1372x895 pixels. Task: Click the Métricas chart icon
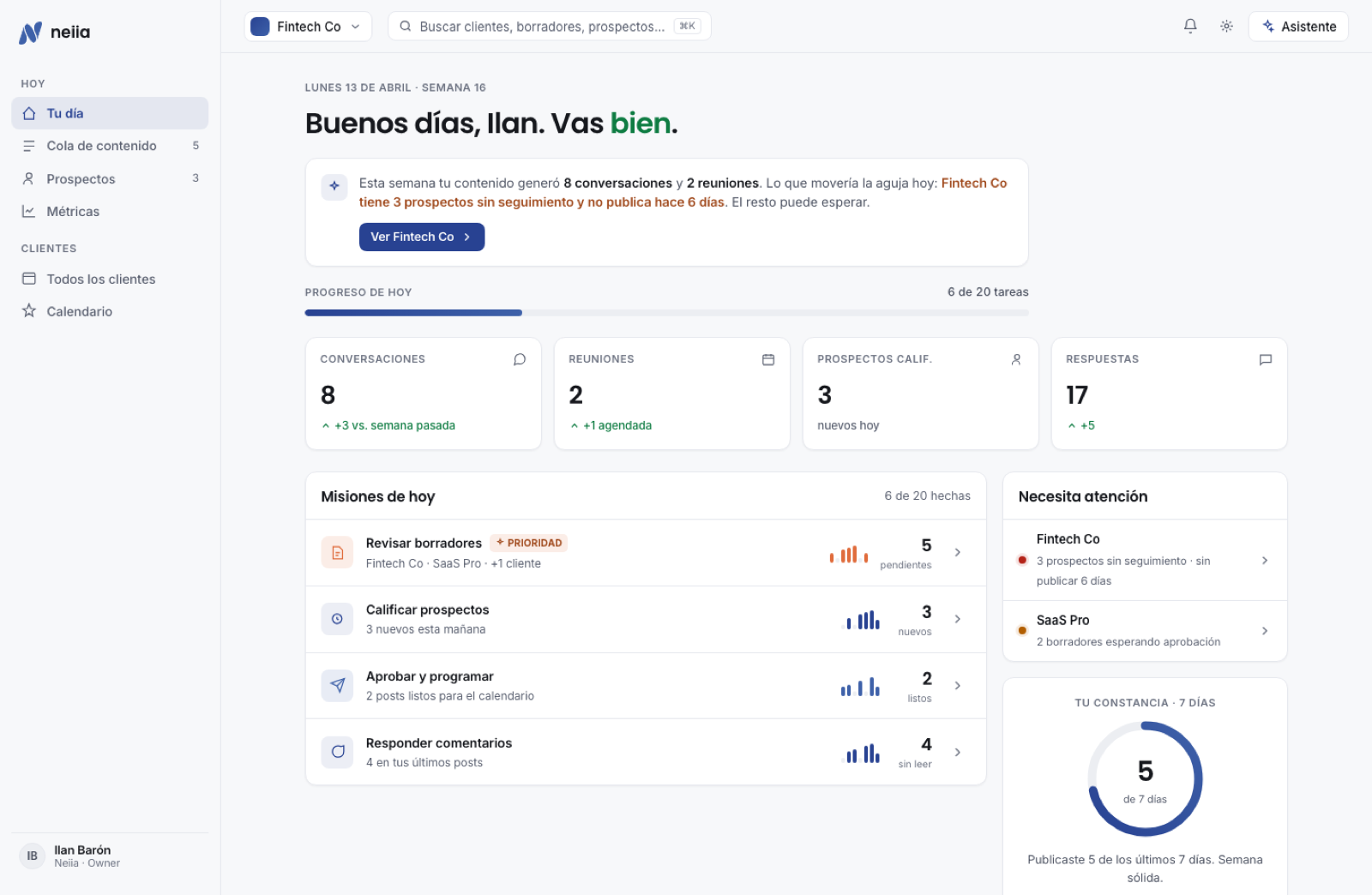(29, 211)
